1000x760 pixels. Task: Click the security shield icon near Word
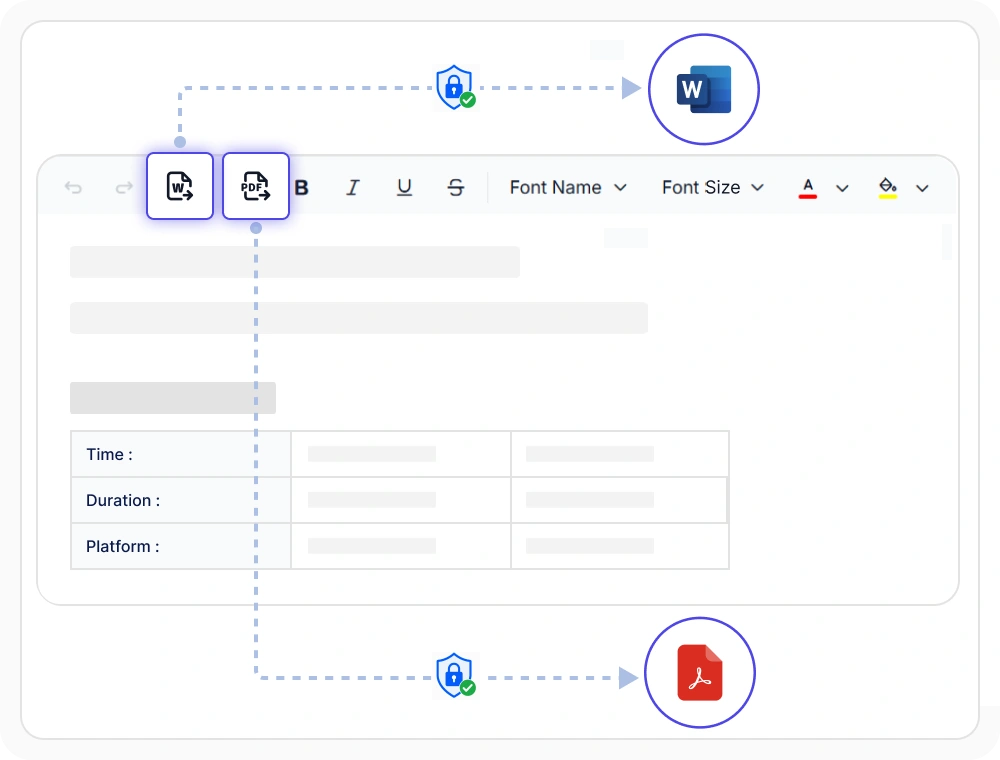[x=455, y=87]
